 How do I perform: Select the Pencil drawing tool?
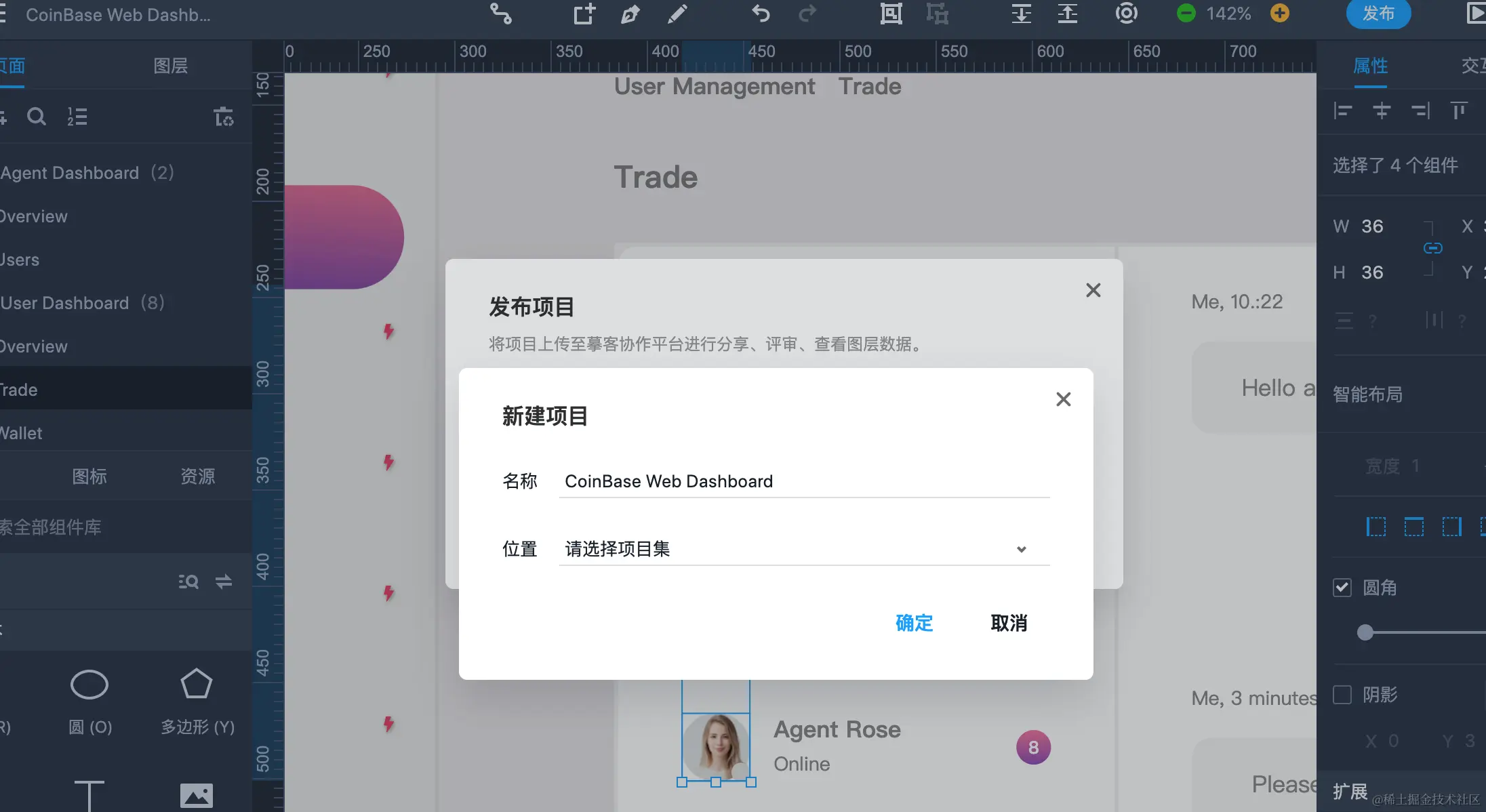(x=677, y=14)
